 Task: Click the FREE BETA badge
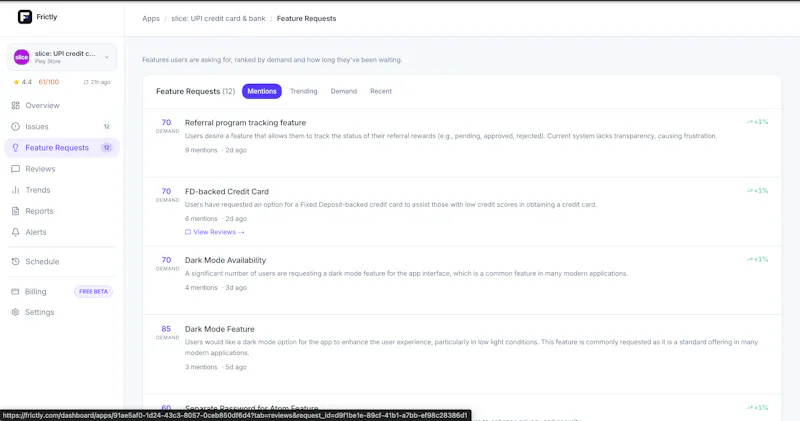93,292
